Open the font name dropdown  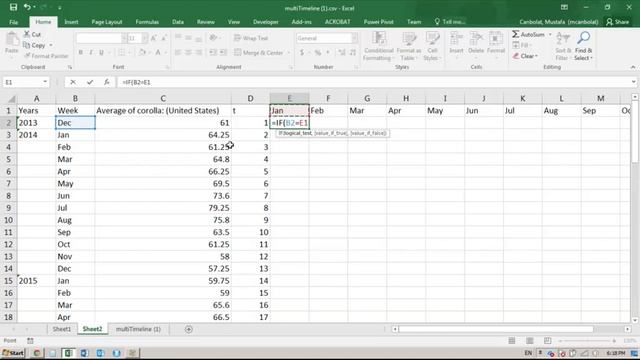[x=124, y=38]
